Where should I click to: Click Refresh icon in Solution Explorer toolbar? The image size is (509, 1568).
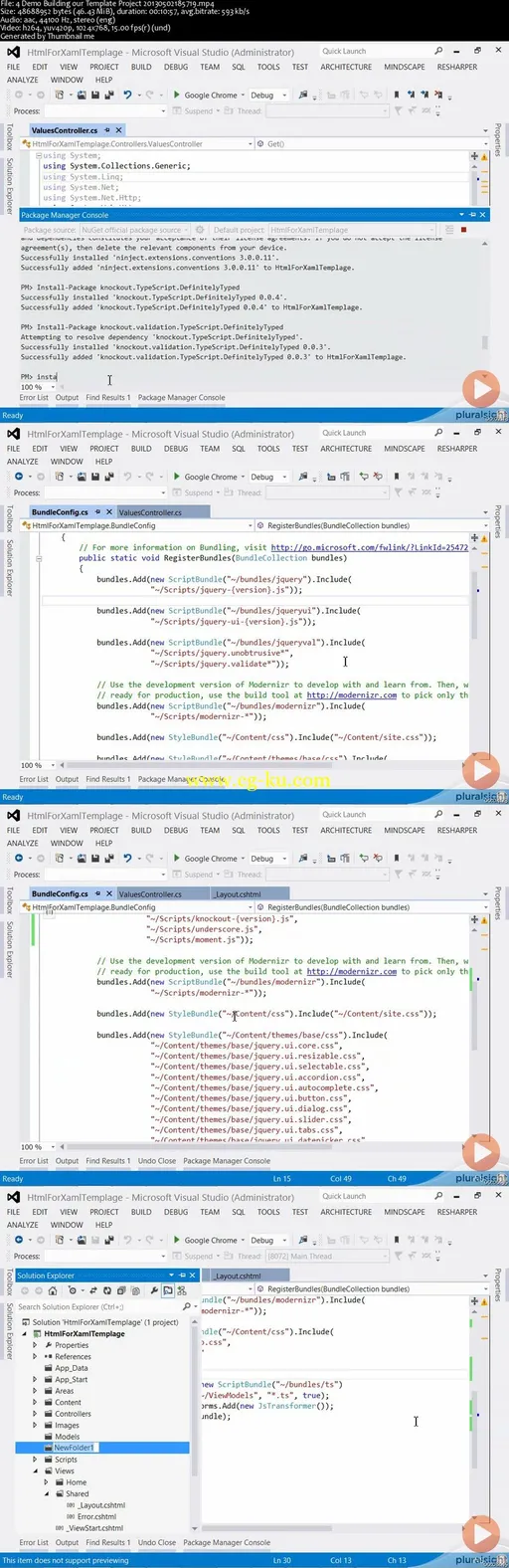tap(107, 1290)
